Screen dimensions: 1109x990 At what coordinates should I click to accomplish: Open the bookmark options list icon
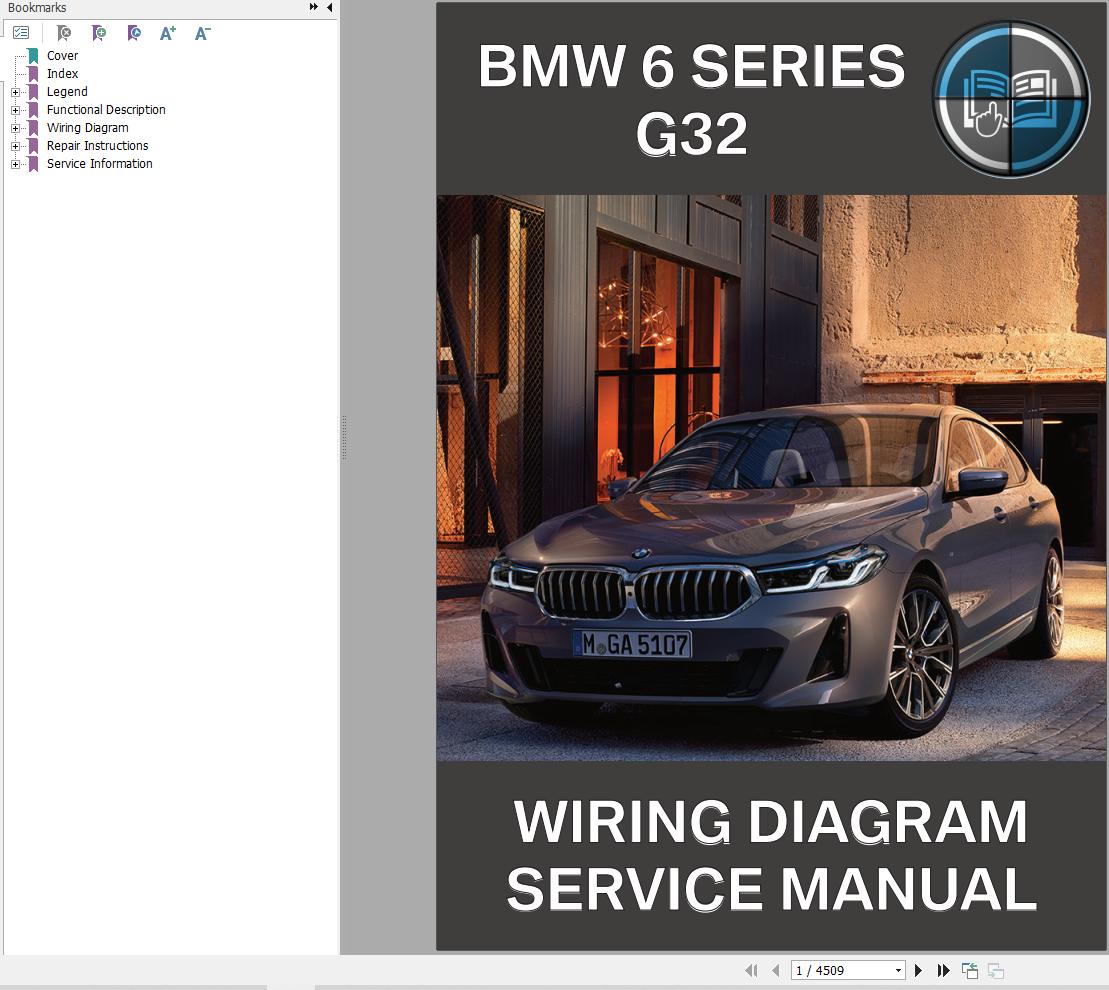(x=21, y=32)
